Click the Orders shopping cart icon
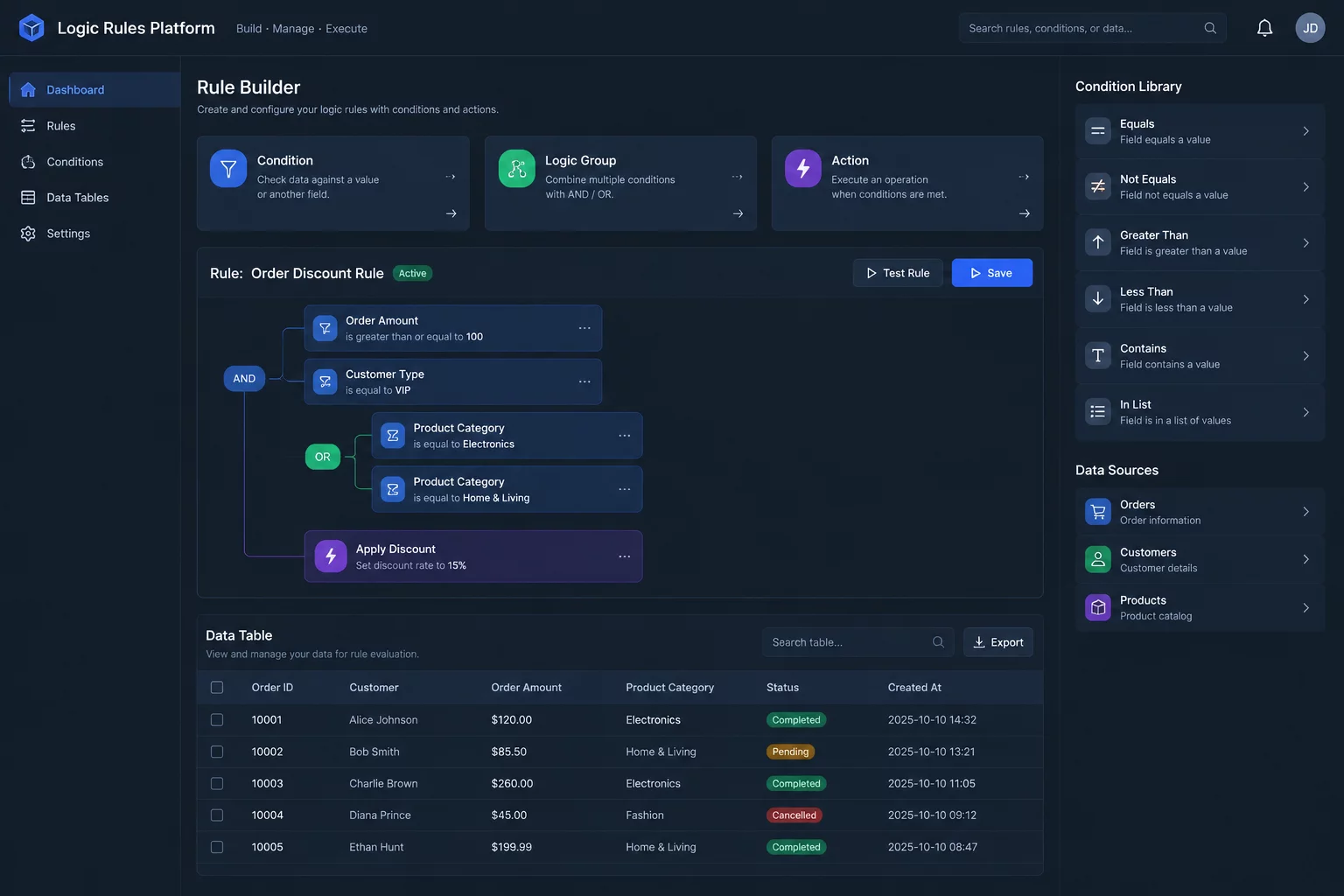Screen dimensions: 1344x896 click(x=1098, y=512)
